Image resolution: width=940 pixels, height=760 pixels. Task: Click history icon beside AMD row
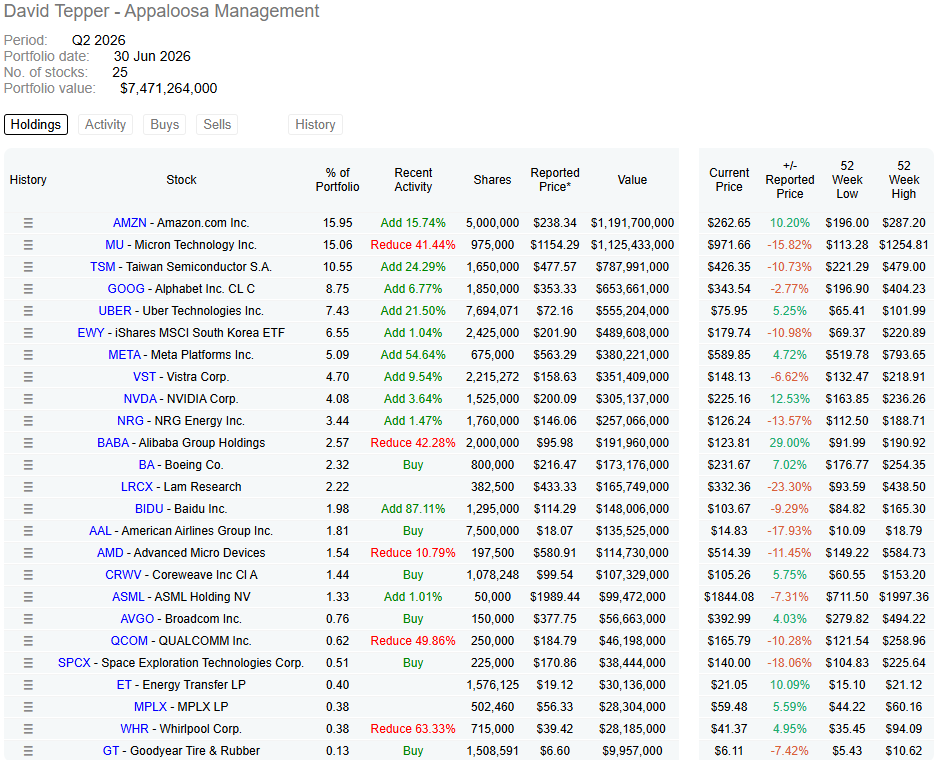(28, 553)
